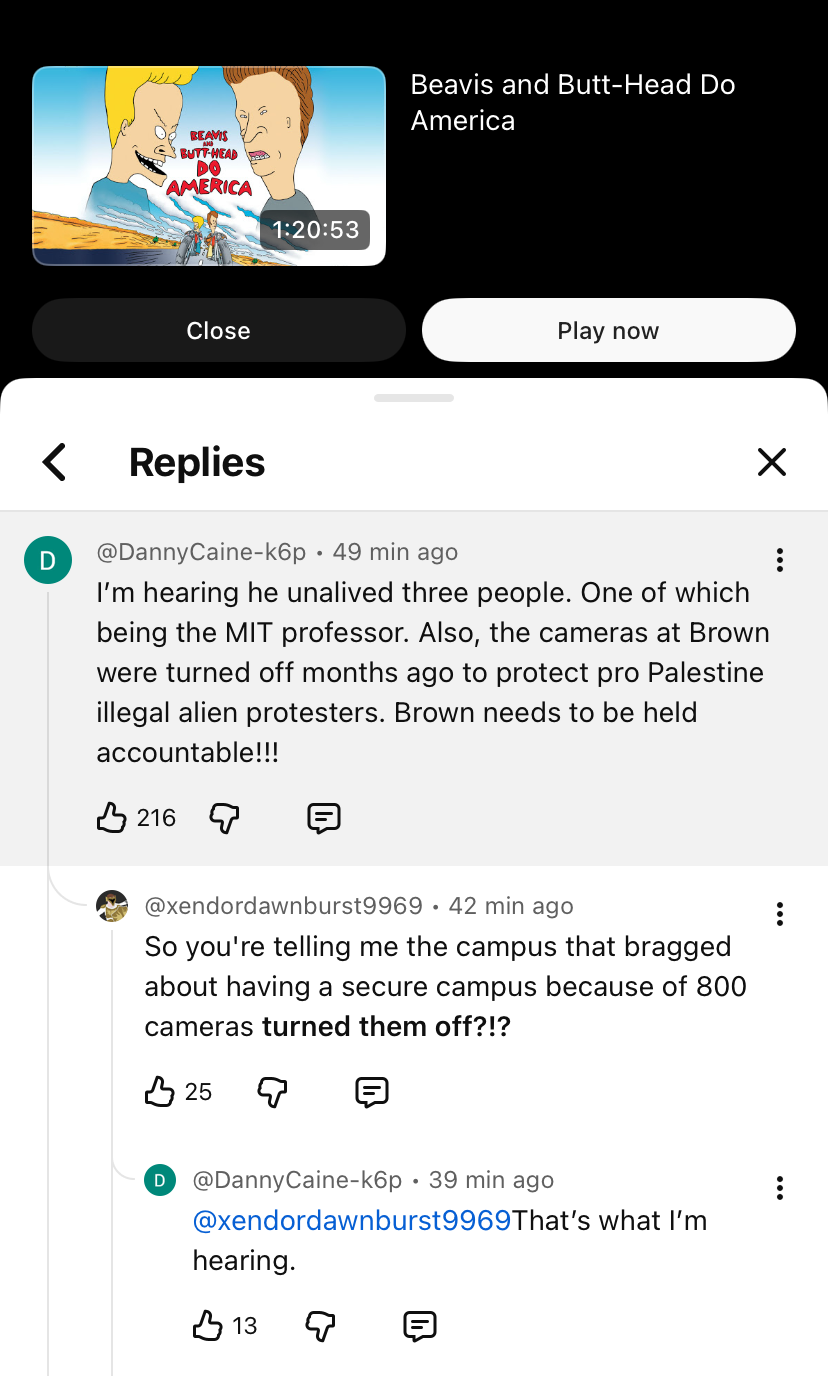The image size is (828, 1376).
Task: Dislike the "That's what I'm hearing" reply
Action: pyautogui.click(x=320, y=1326)
